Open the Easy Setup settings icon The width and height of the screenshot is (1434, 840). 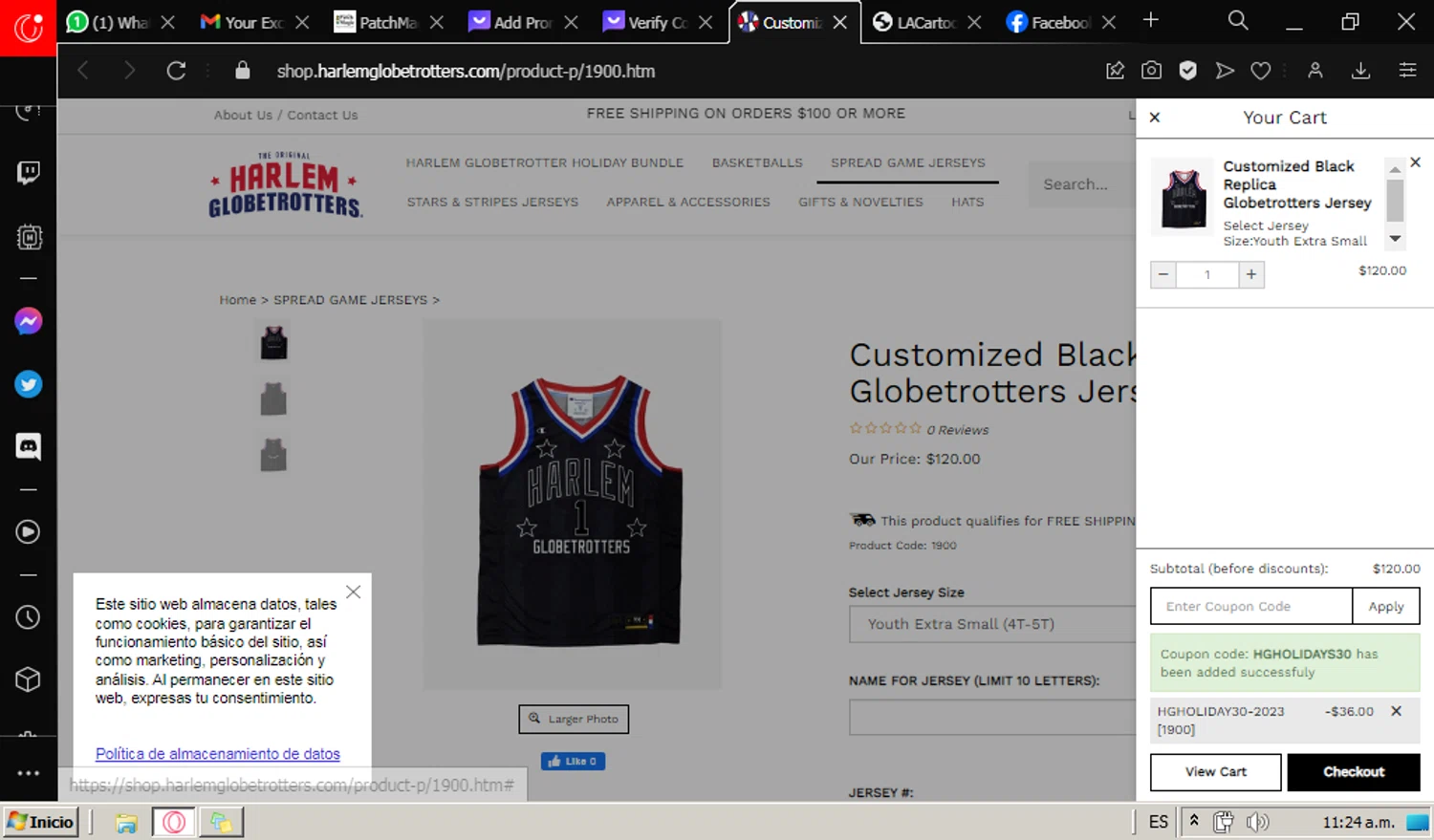pyautogui.click(x=1407, y=71)
